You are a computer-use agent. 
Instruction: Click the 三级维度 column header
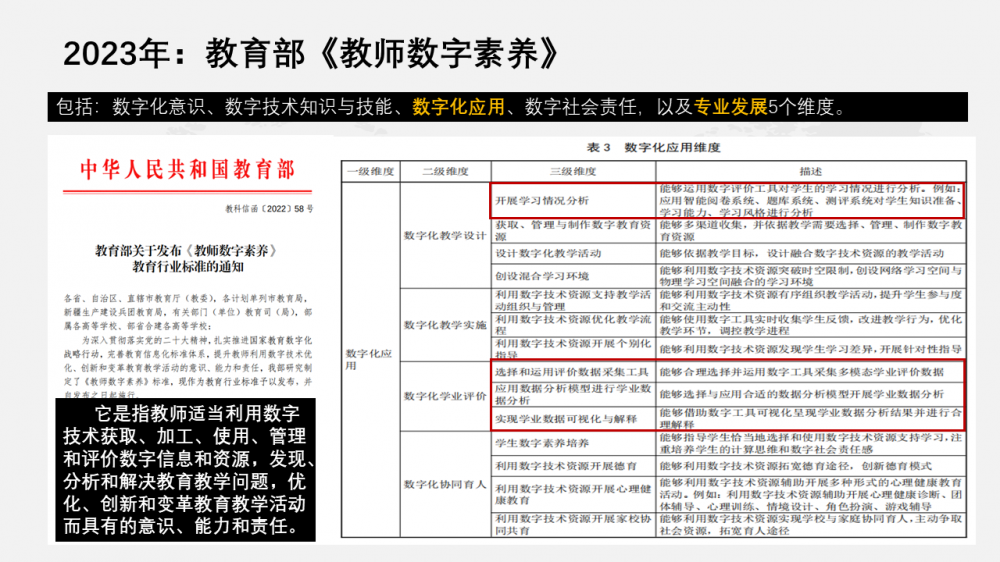click(573, 171)
